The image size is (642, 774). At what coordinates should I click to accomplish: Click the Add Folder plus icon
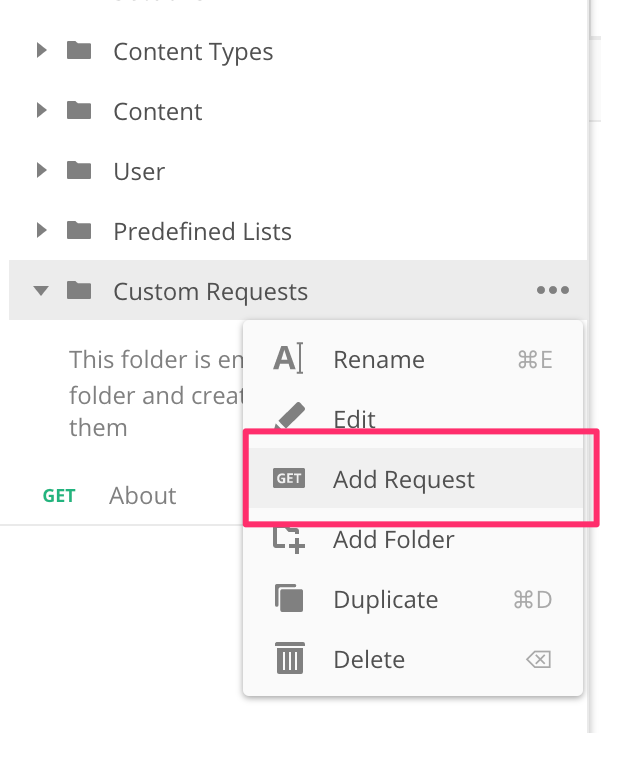coord(289,539)
